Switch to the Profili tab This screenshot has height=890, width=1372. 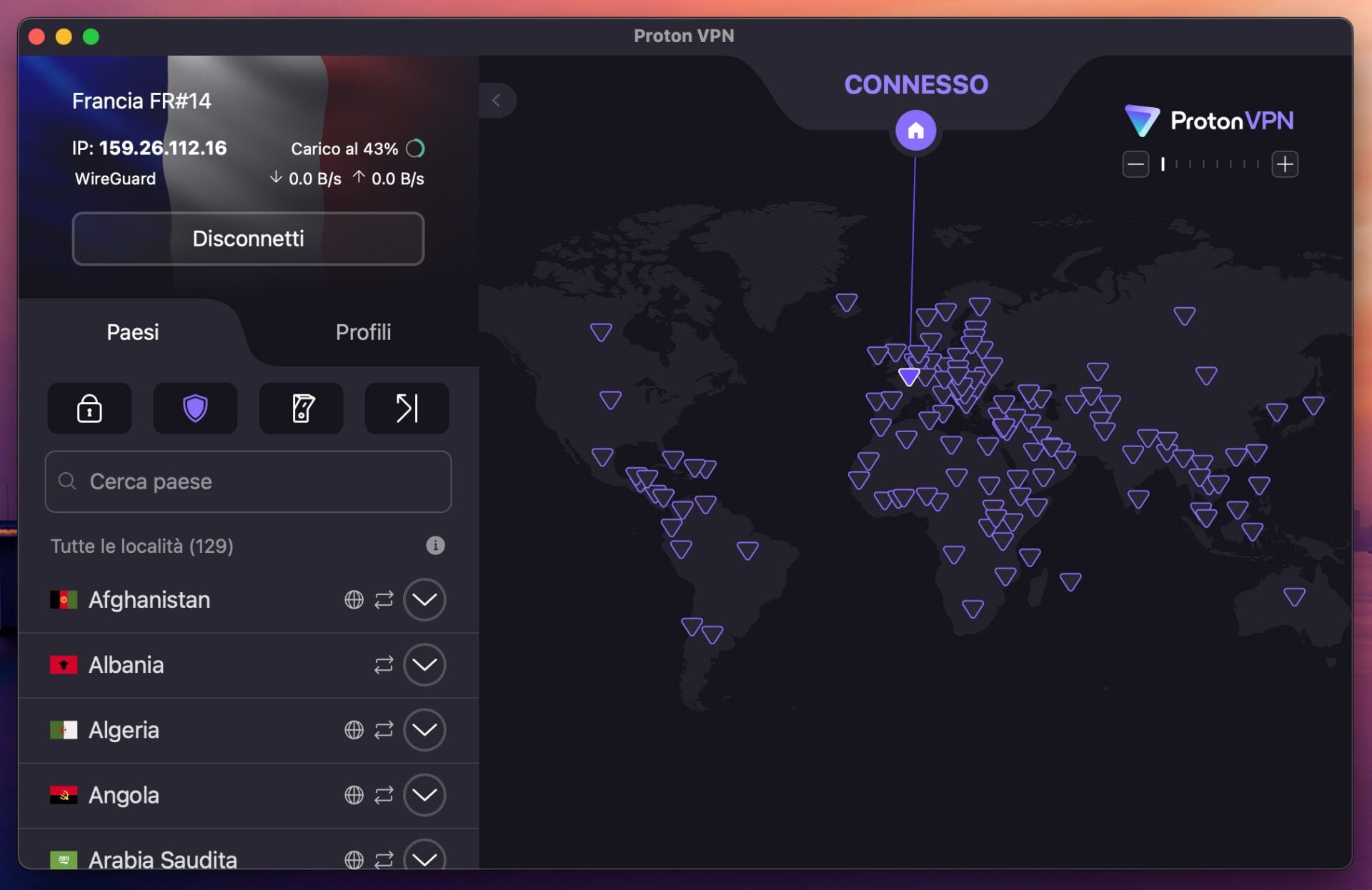(x=363, y=332)
